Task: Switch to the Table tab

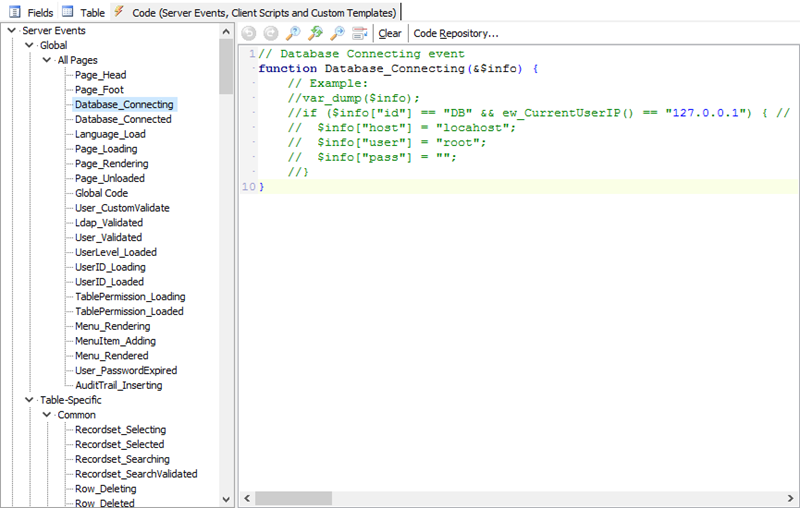Action: tap(92, 12)
